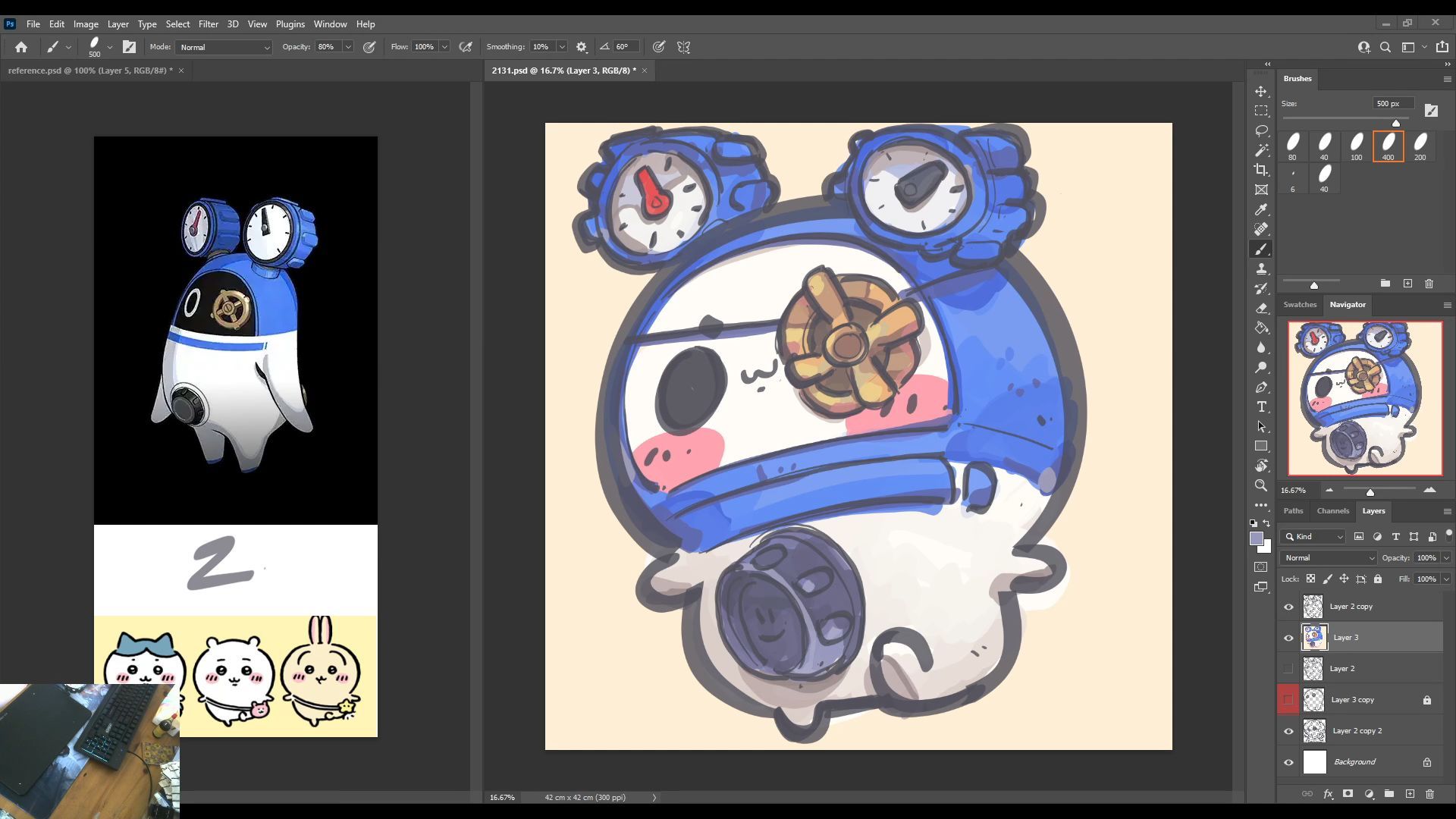Select the Pen tool
This screenshot has height=819, width=1456.
pos(1261,387)
